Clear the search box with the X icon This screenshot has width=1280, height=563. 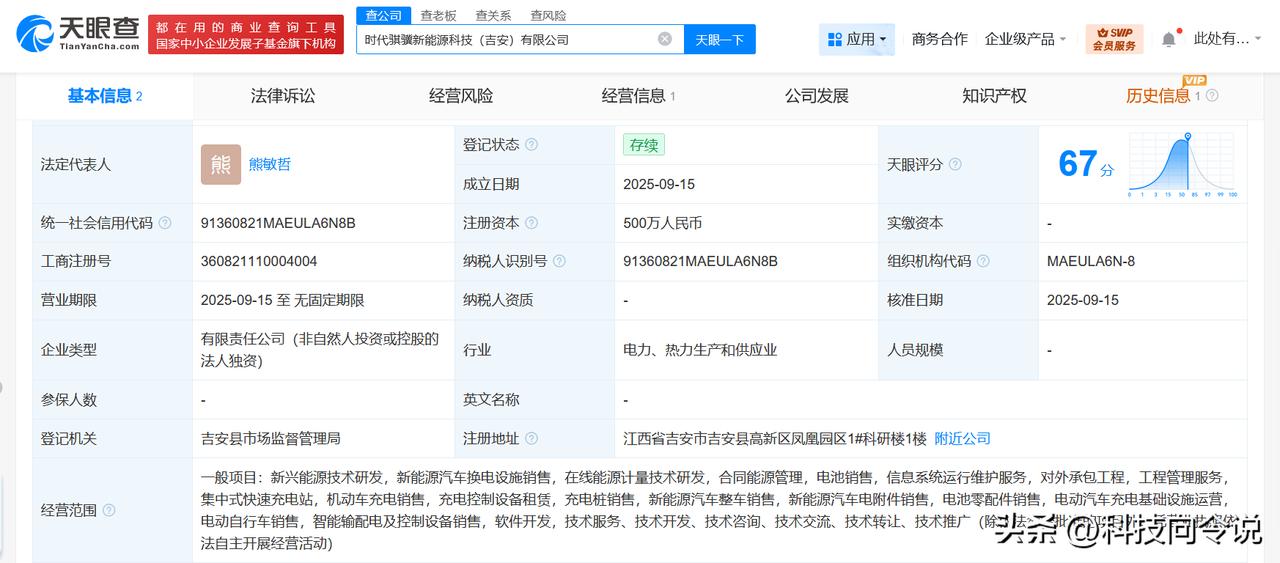665,39
